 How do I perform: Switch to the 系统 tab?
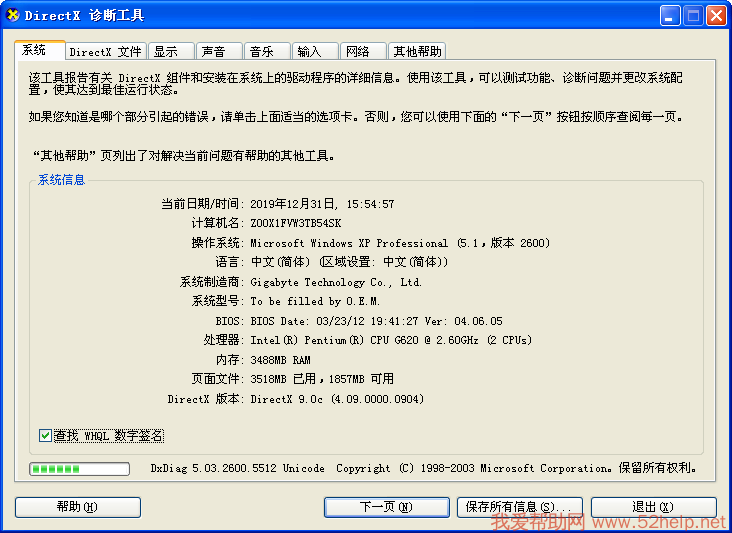[40, 50]
